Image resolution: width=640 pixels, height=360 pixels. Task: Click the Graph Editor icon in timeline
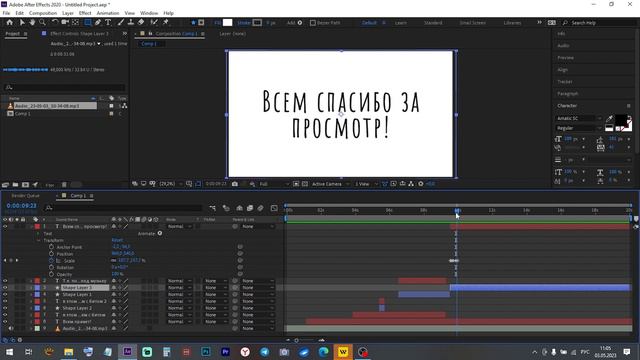pos(274,208)
